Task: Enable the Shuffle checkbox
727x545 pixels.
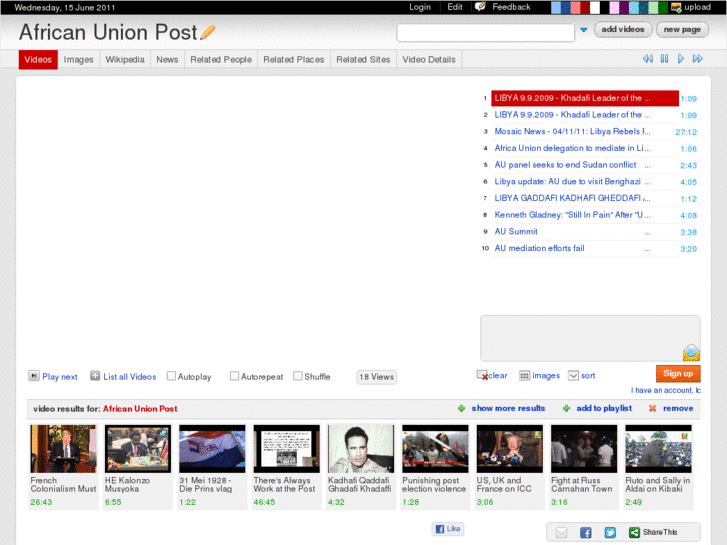Action: [298, 376]
